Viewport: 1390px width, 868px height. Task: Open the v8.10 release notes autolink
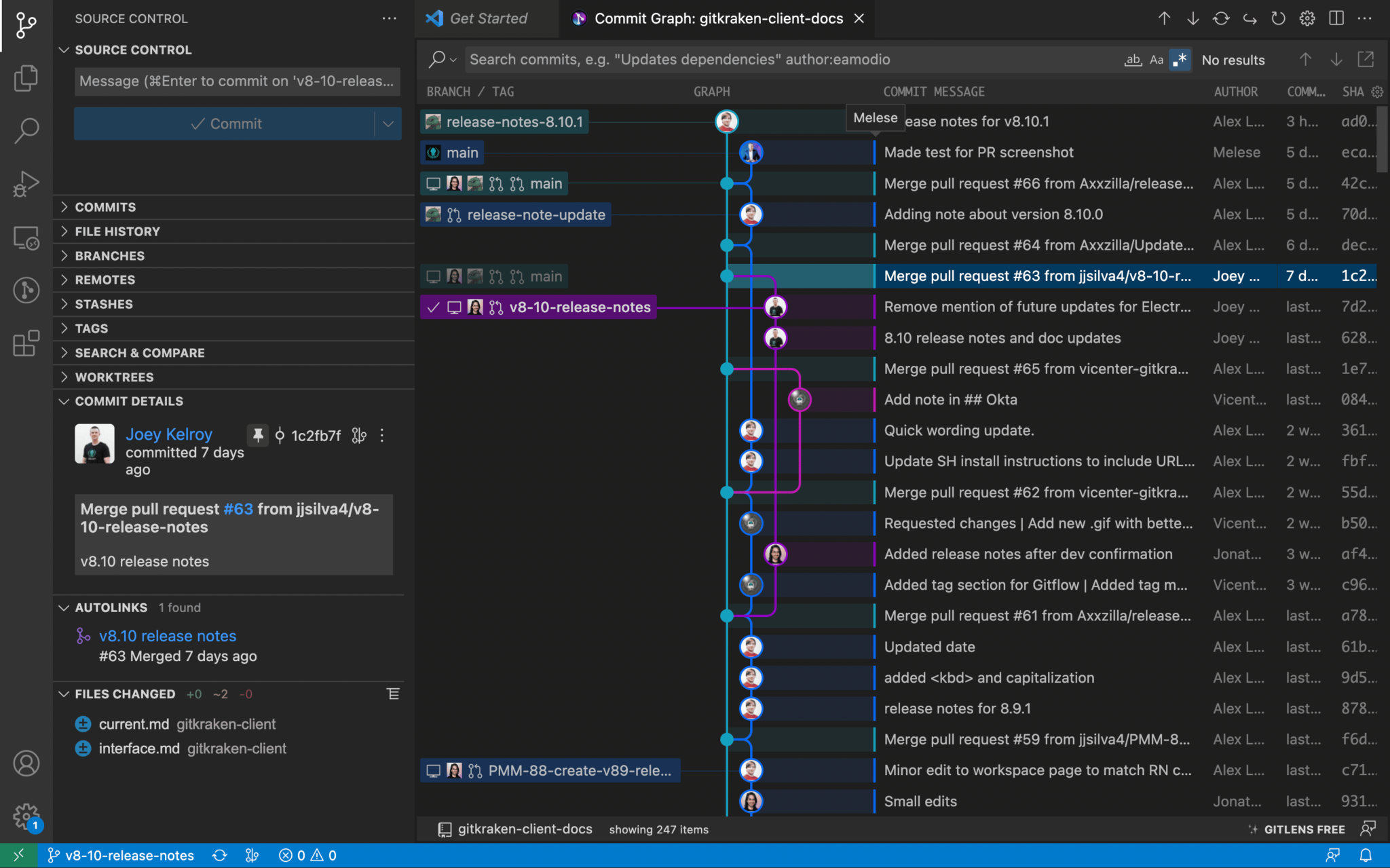tap(168, 635)
